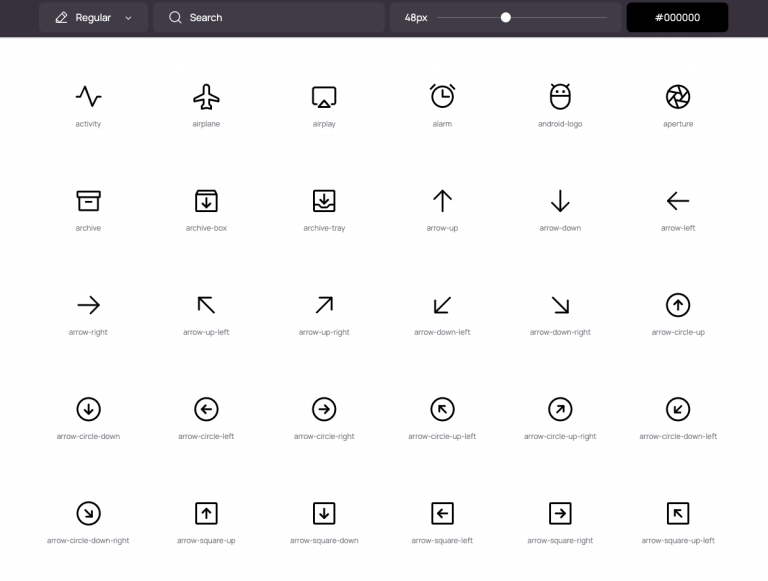The width and height of the screenshot is (768, 581).
Task: Select the archive icon
Action: (89, 201)
